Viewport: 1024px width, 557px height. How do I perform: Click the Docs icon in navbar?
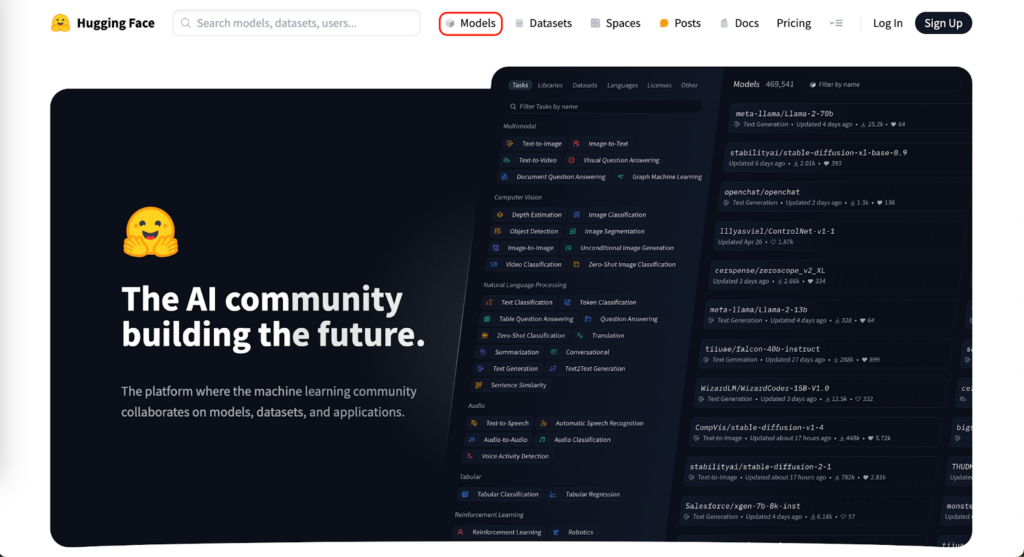724,23
